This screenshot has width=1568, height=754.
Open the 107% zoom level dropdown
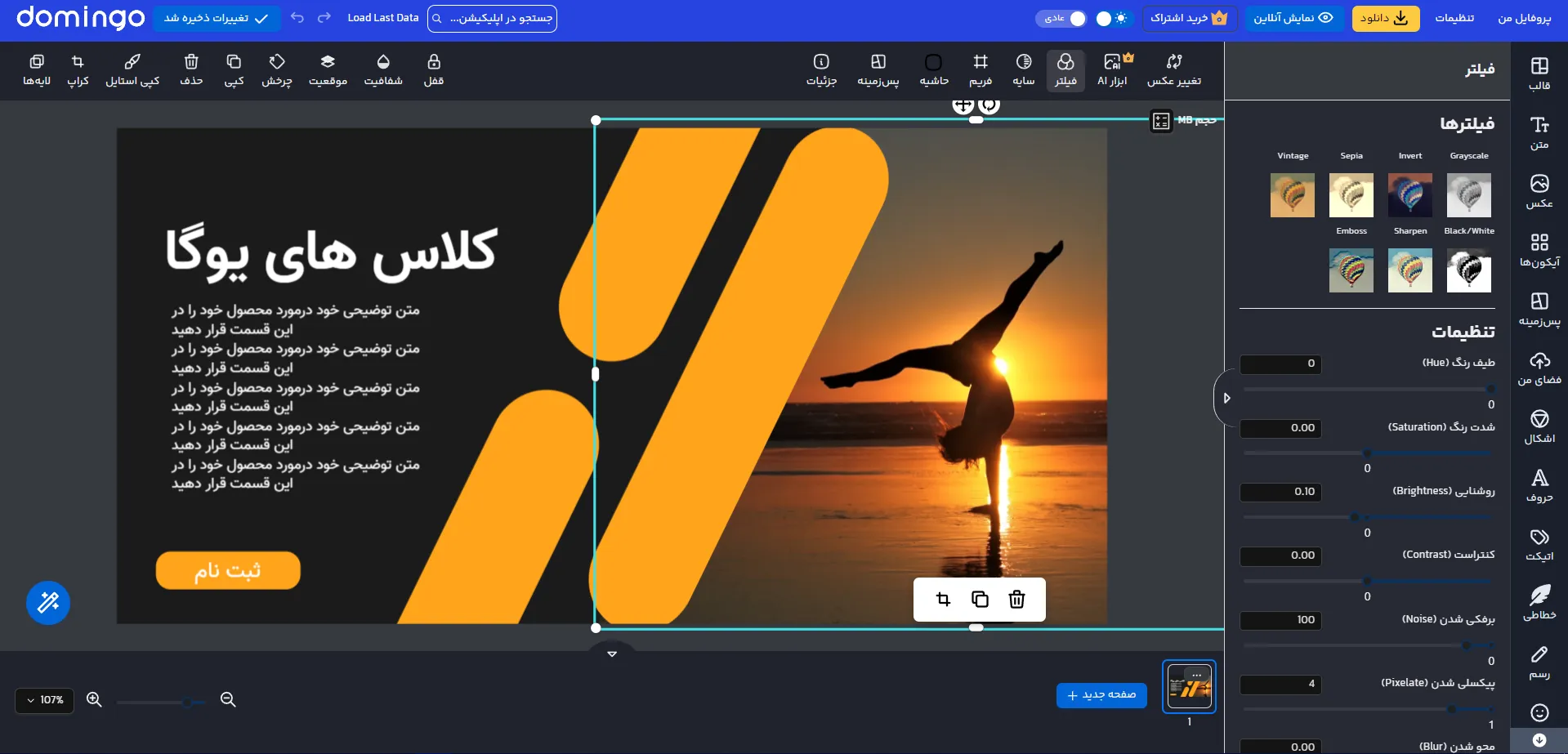(45, 700)
